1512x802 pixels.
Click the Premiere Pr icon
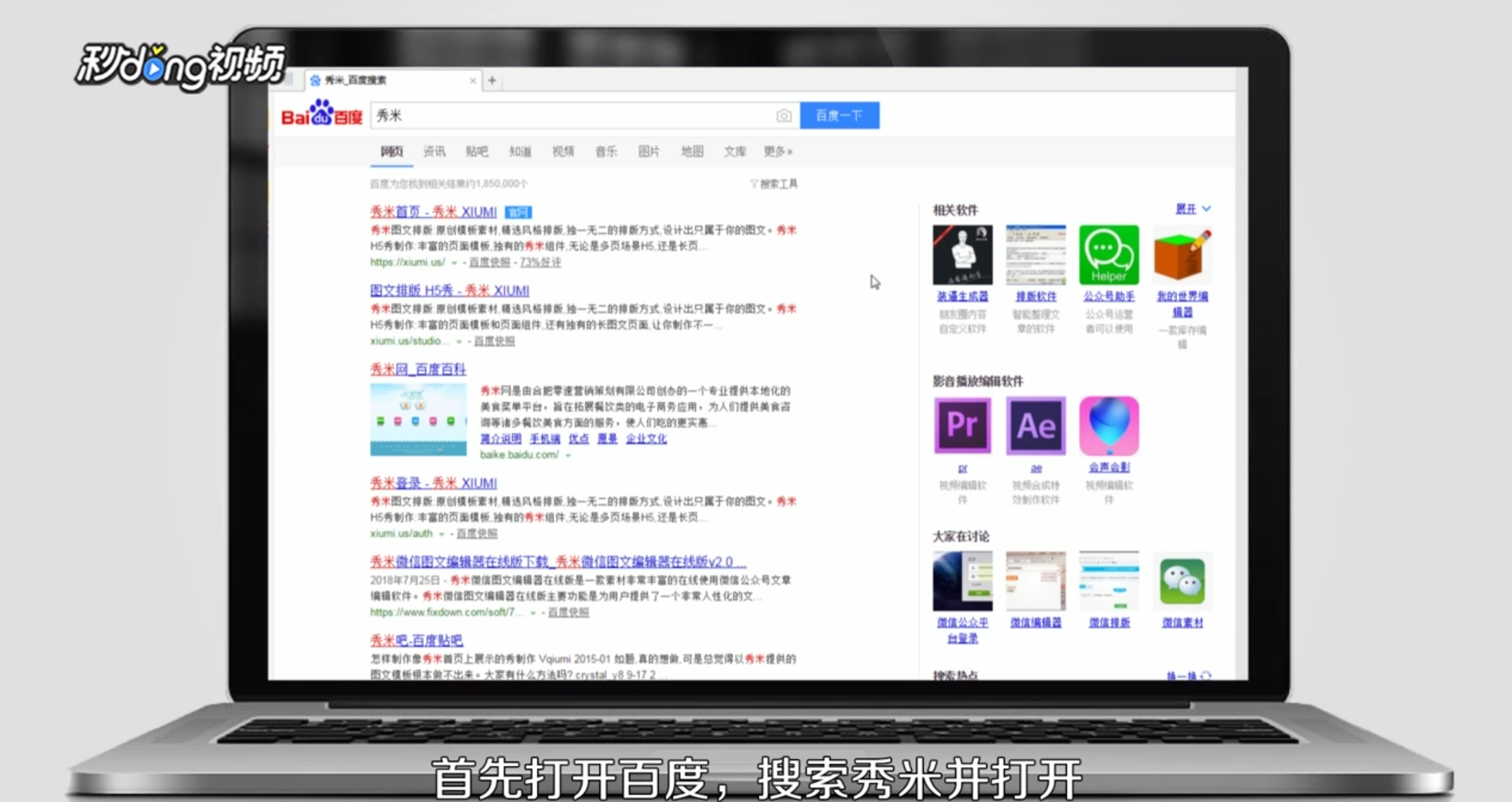point(962,426)
